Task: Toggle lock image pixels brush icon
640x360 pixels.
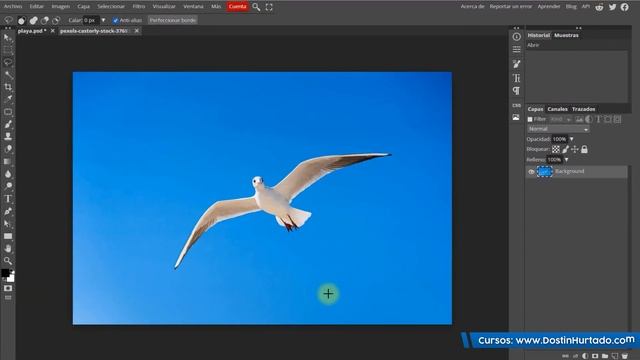Action: [565, 149]
